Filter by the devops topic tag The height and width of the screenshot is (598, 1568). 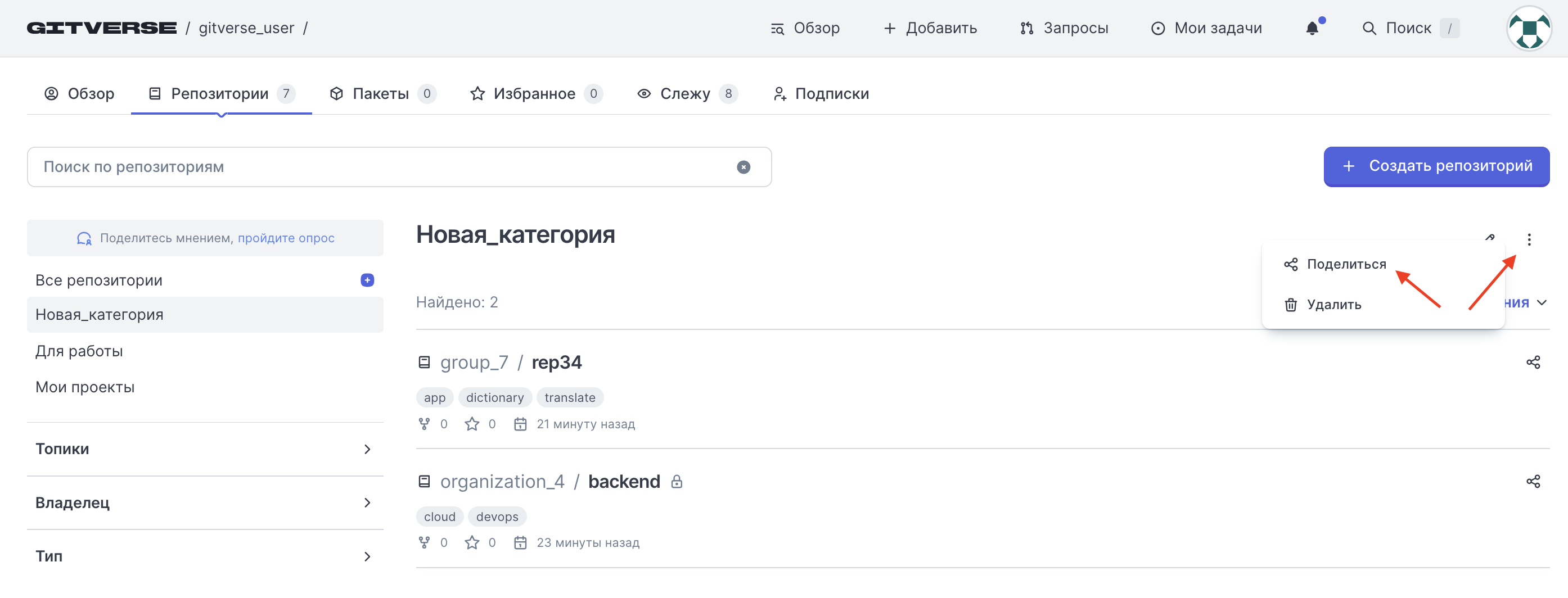(497, 517)
